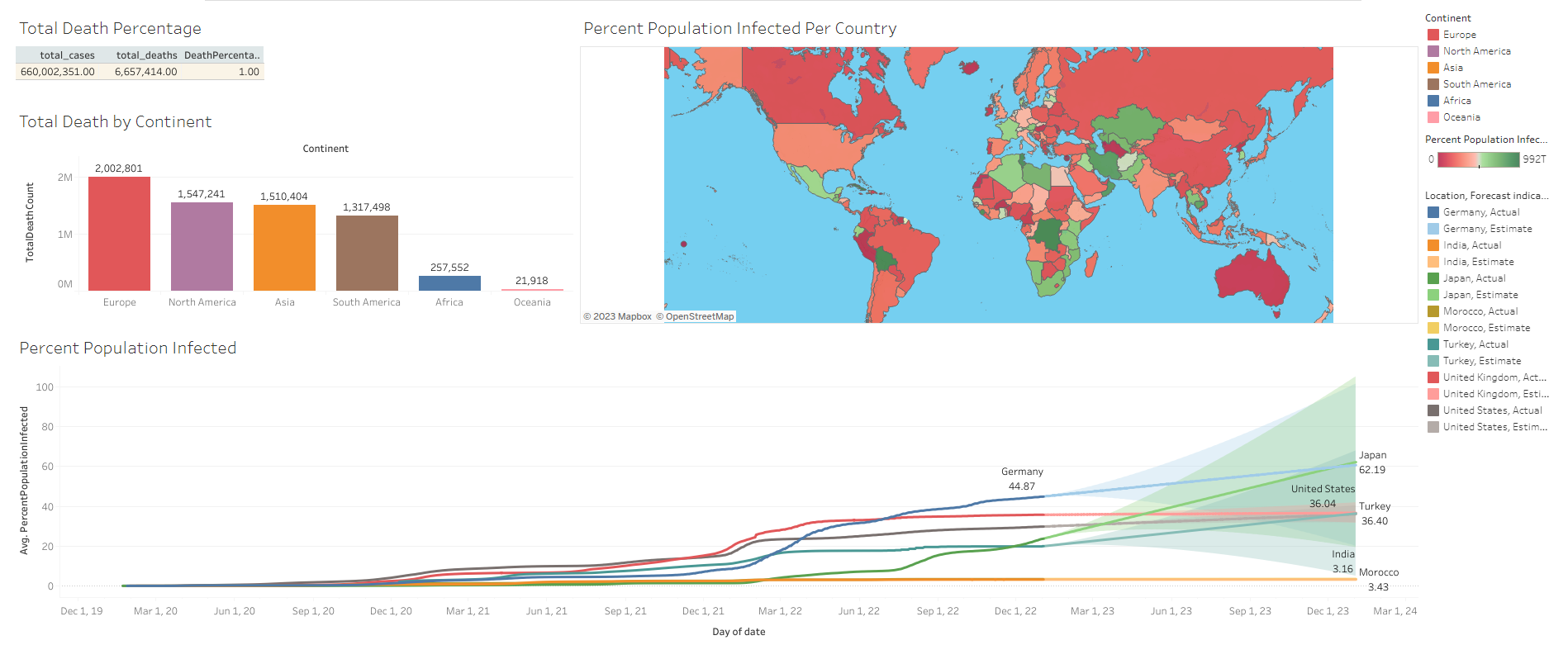Click the total_deaths column header
The image size is (1568, 645).
[146, 55]
